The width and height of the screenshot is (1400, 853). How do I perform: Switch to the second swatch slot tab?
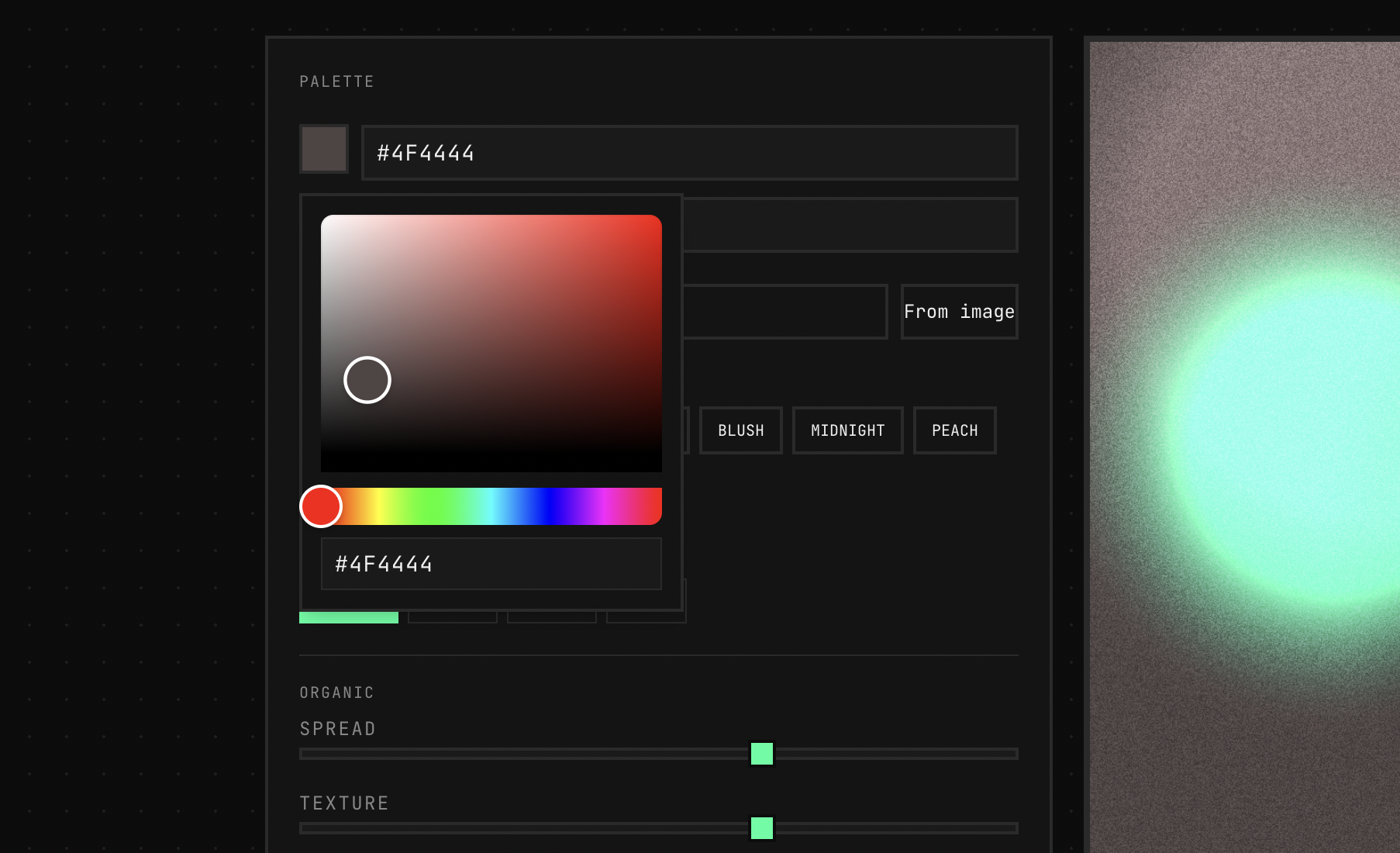click(452, 617)
